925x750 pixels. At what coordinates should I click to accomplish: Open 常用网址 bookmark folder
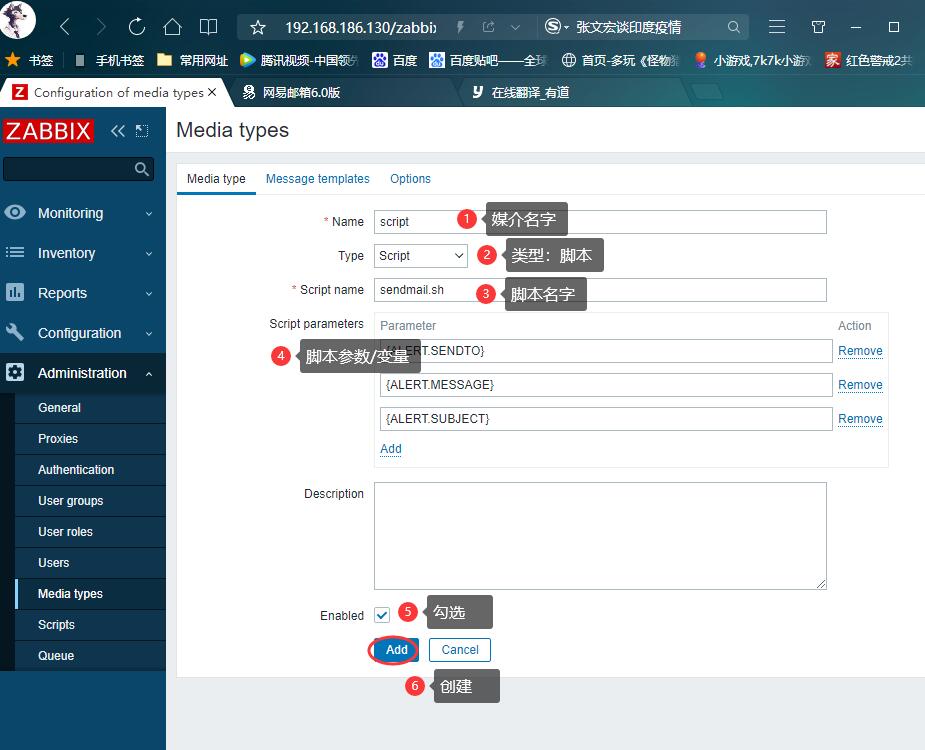(x=192, y=60)
